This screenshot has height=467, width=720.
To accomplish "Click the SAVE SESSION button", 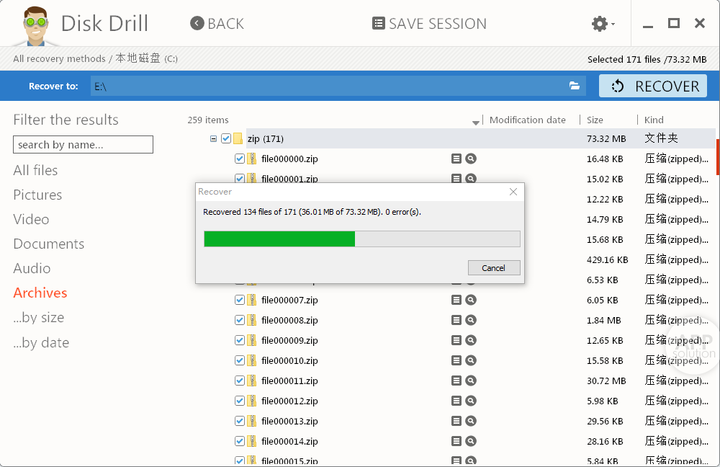I will (x=429, y=23).
